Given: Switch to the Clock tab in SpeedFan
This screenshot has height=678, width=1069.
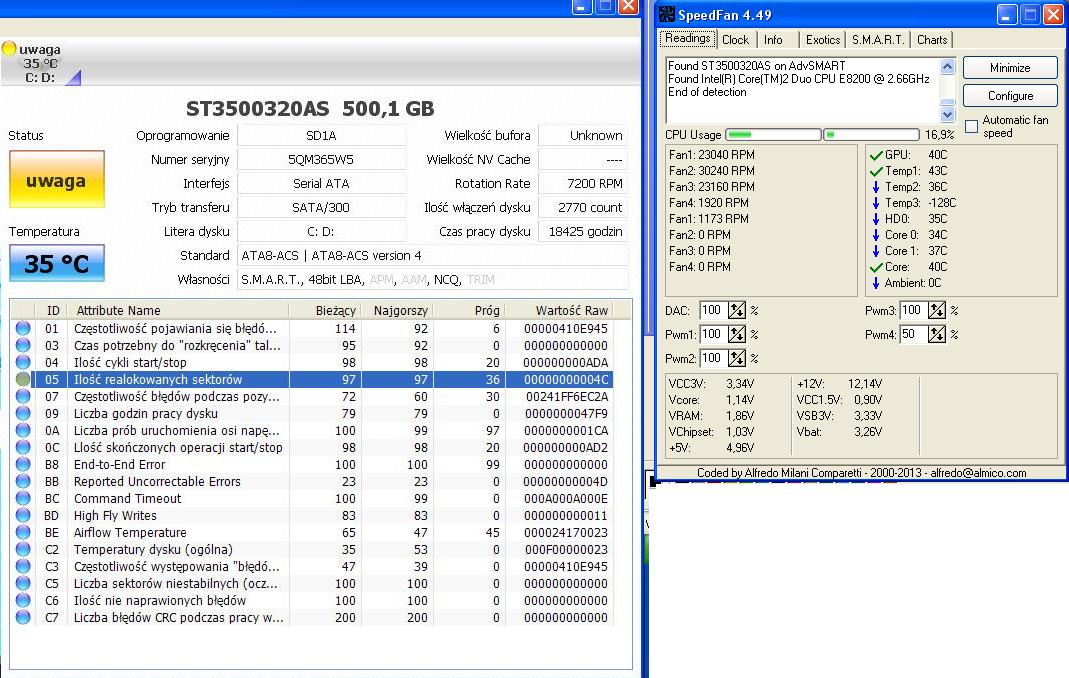Looking at the screenshot, I should point(735,40).
